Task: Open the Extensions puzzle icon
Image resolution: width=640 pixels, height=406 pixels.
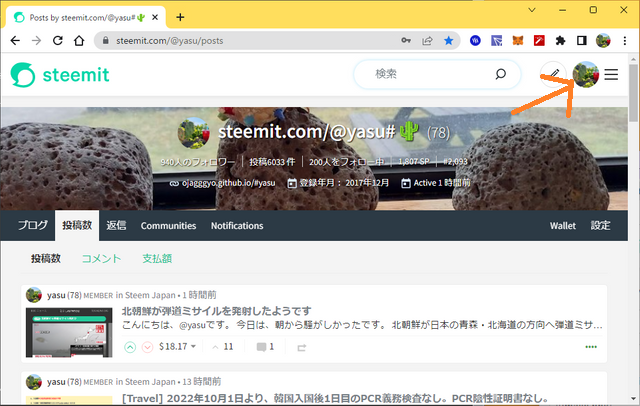Action: (x=560, y=40)
